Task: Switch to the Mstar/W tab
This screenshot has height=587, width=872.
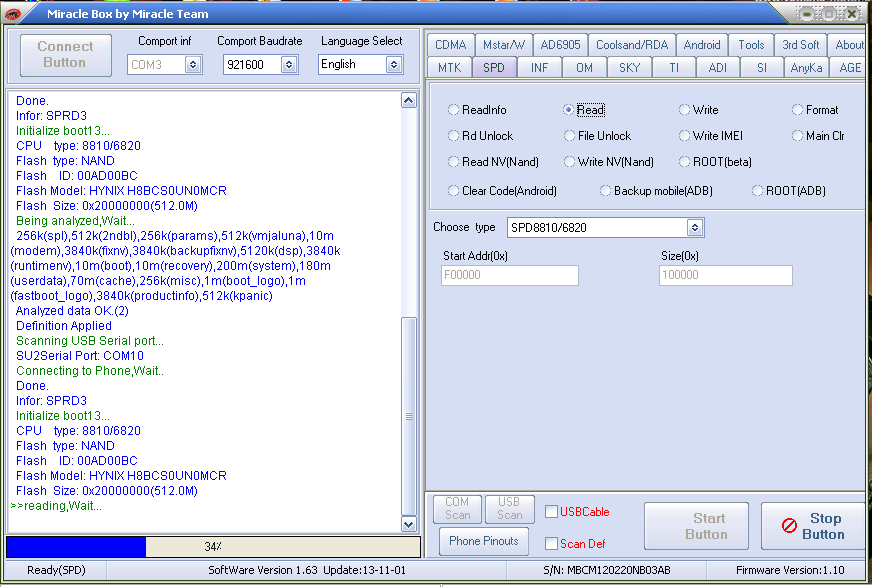Action: pos(504,45)
